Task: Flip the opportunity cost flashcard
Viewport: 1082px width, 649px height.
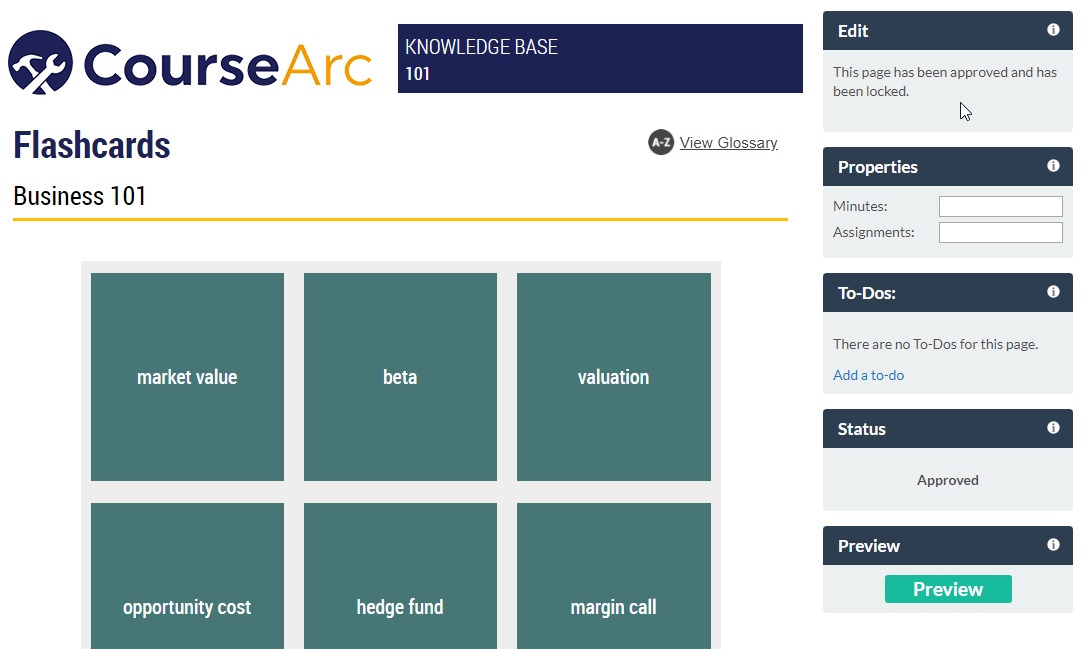Action: [x=187, y=576]
